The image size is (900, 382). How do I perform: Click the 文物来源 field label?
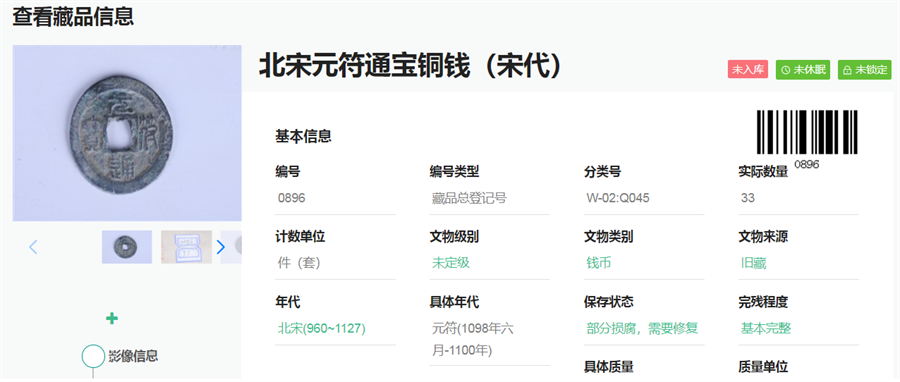[x=763, y=236]
